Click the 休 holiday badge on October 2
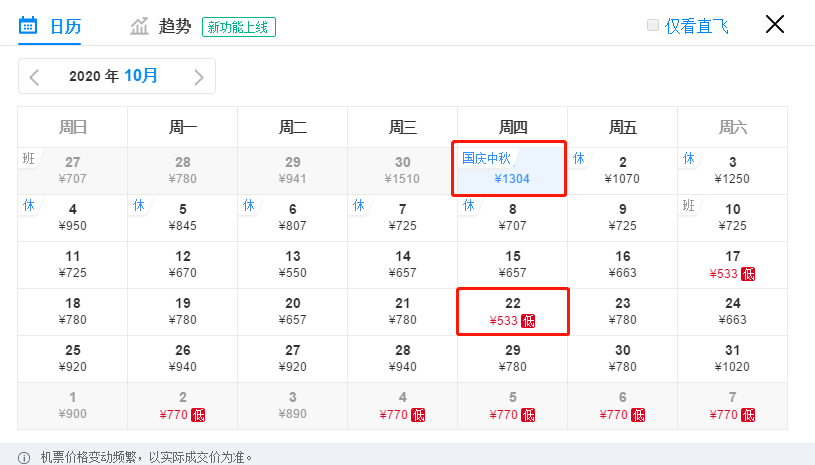The height and width of the screenshot is (465, 815). 579,158
